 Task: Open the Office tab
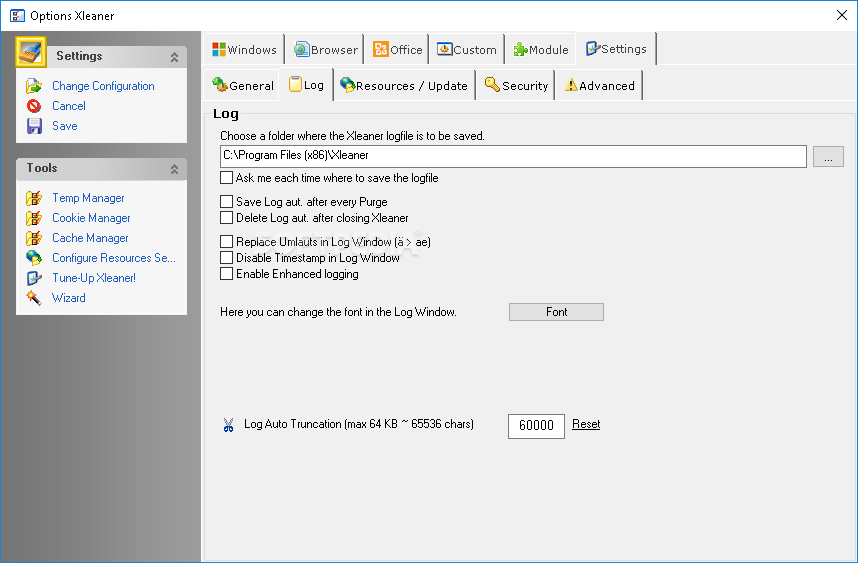397,50
